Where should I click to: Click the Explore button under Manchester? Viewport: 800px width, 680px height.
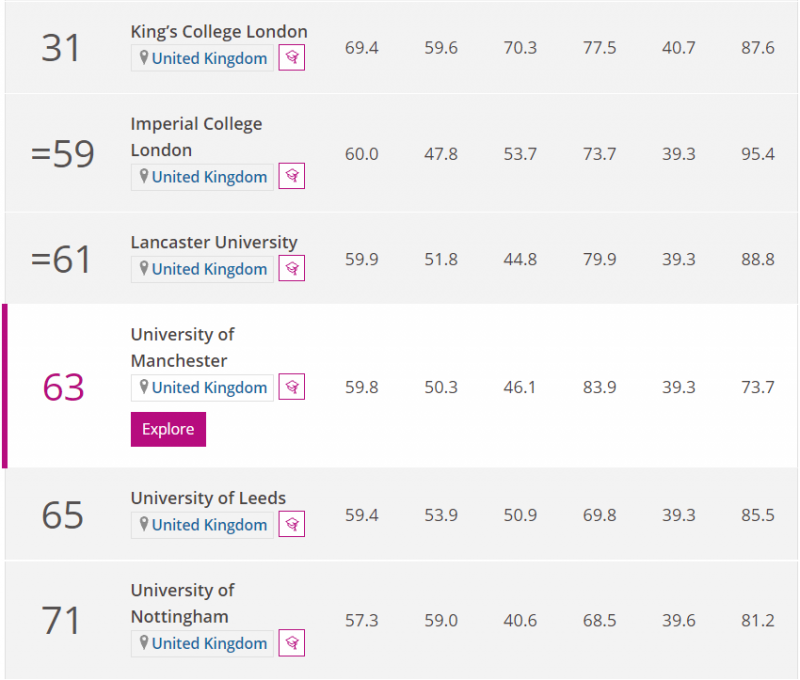click(x=168, y=430)
